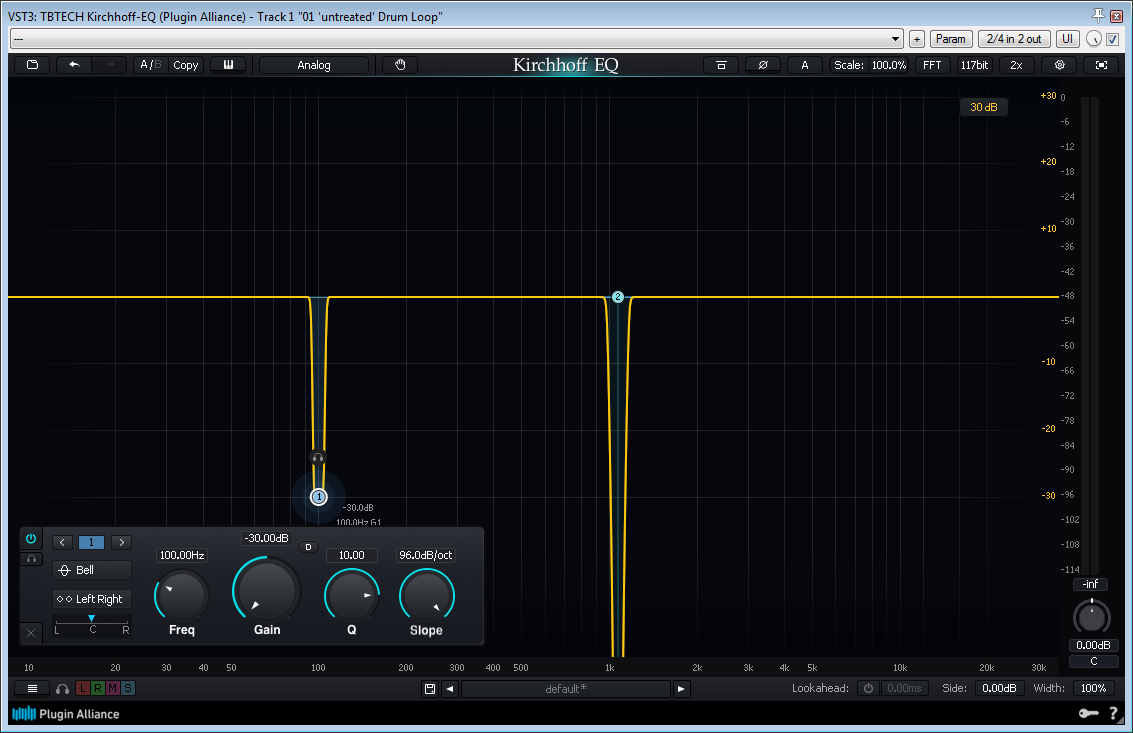
Task: Click the band number 1 indicator
Action: (91, 542)
